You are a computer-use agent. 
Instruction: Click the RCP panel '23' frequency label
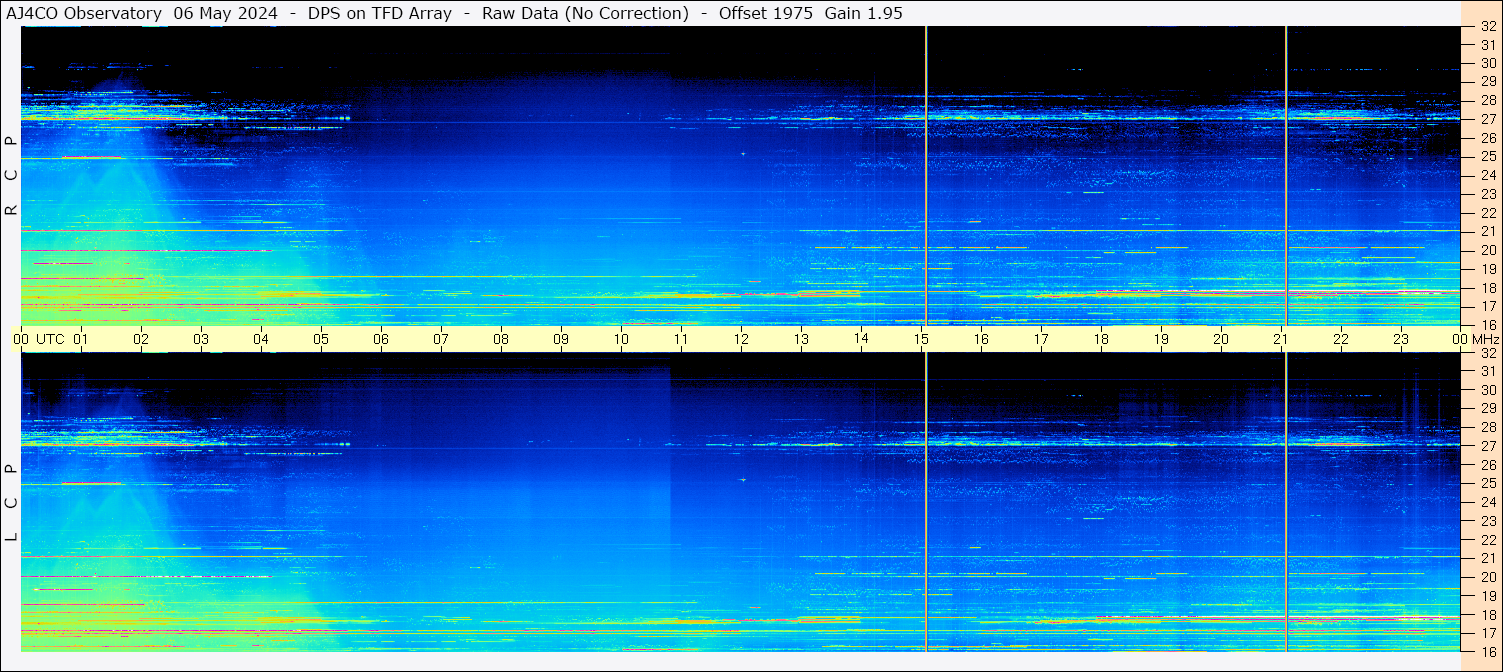click(1487, 194)
